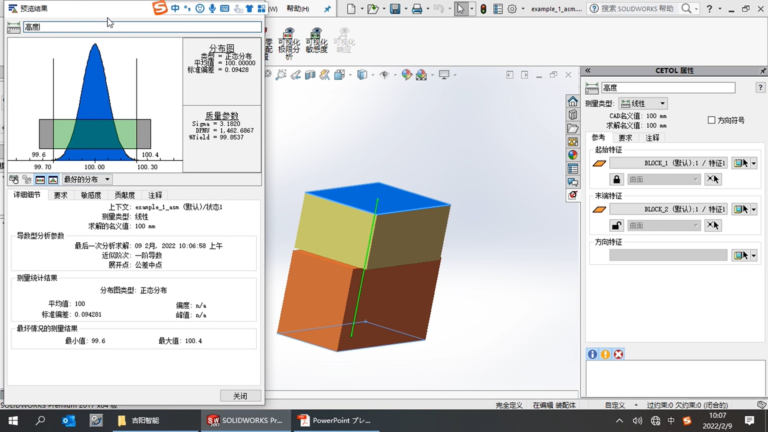Open the File Explorer task pane tab
Viewport: 768px width, 432px height.
click(573, 128)
